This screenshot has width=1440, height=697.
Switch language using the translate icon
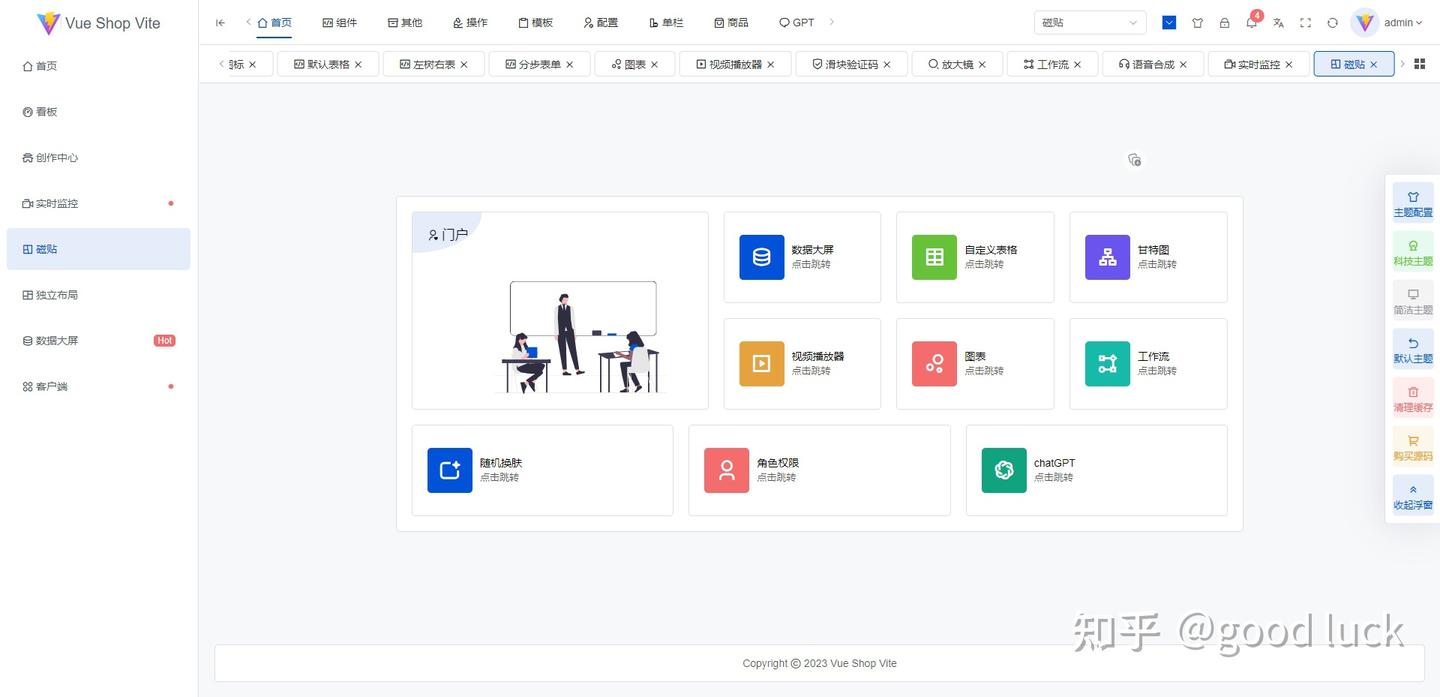(x=1279, y=21)
